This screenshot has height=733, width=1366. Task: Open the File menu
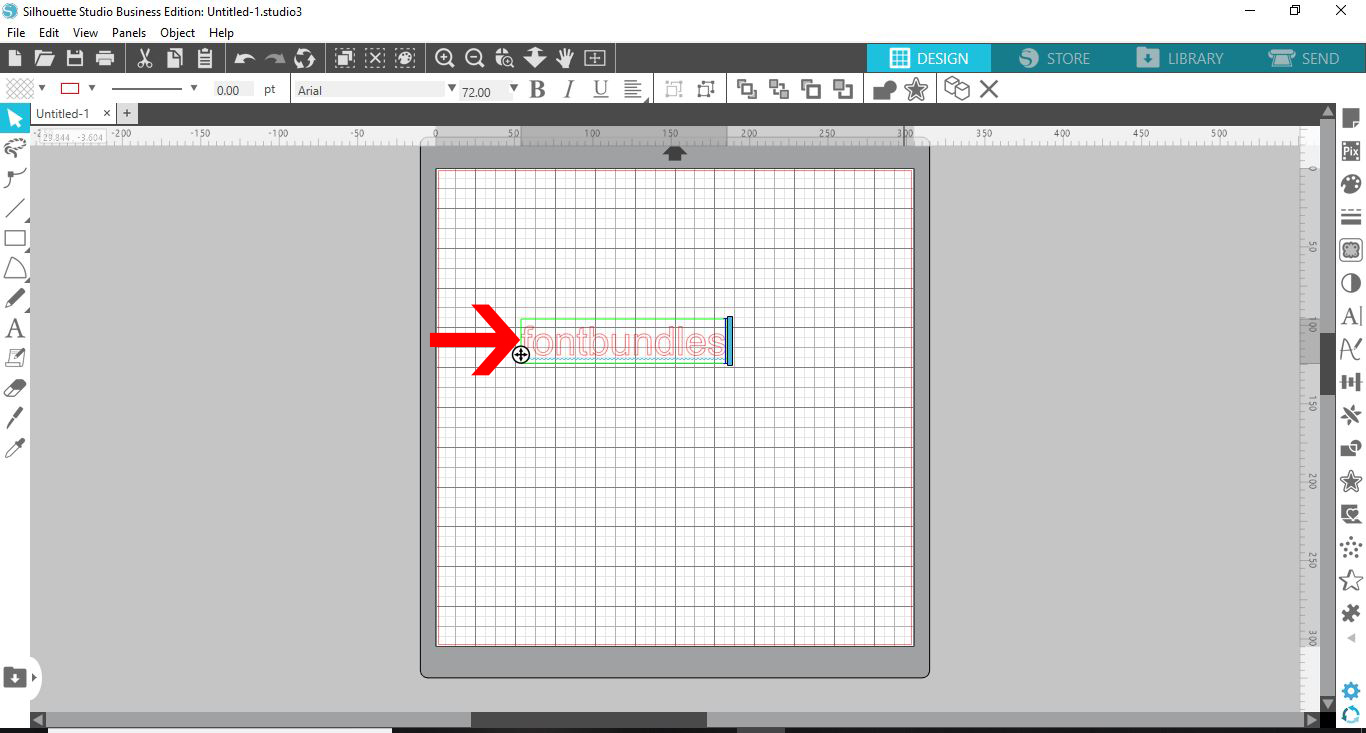coord(16,33)
